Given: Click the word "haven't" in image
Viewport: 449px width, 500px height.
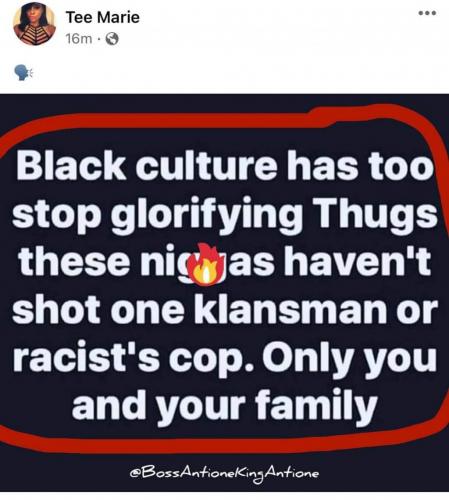Looking at the screenshot, I should [x=357, y=261].
